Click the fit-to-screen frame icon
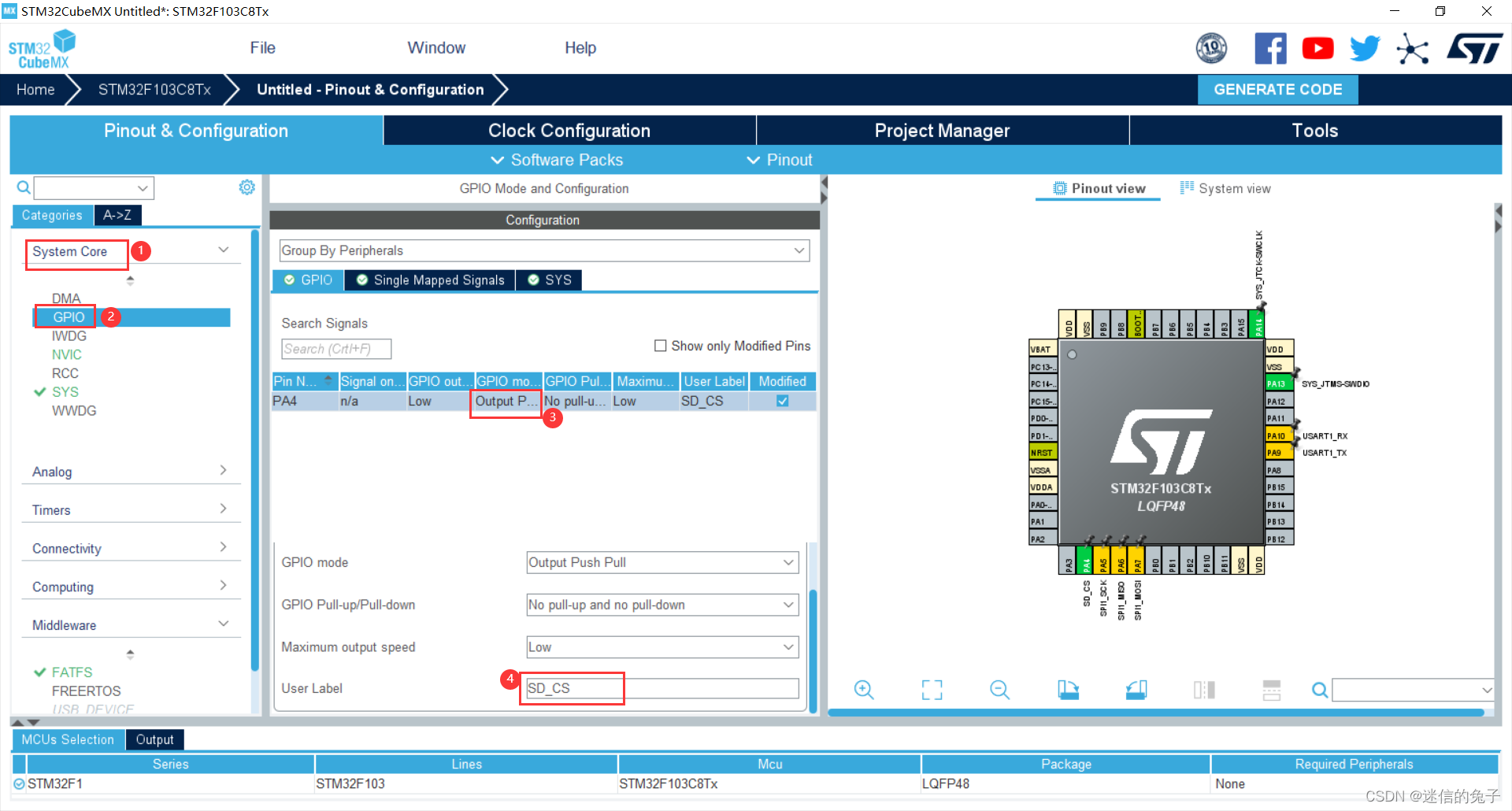This screenshot has height=811, width=1512. click(x=932, y=691)
